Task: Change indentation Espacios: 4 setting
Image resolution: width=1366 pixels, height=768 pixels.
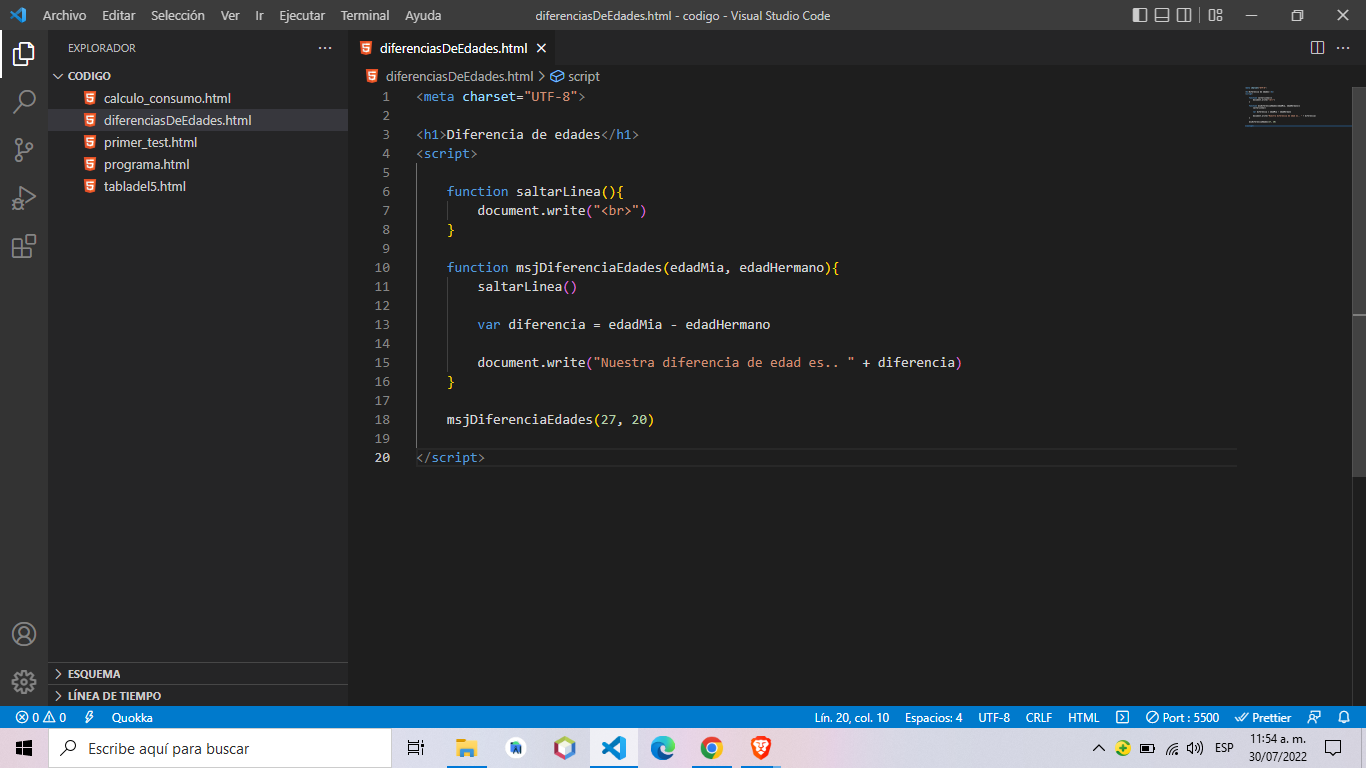Action: coord(934,717)
